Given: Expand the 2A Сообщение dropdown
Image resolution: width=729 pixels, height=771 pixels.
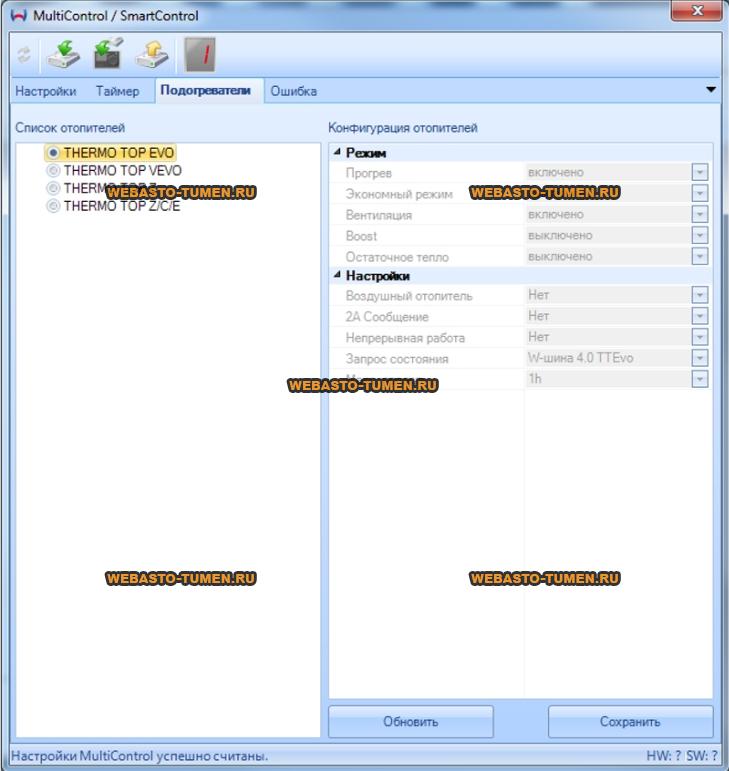Looking at the screenshot, I should click(x=700, y=316).
